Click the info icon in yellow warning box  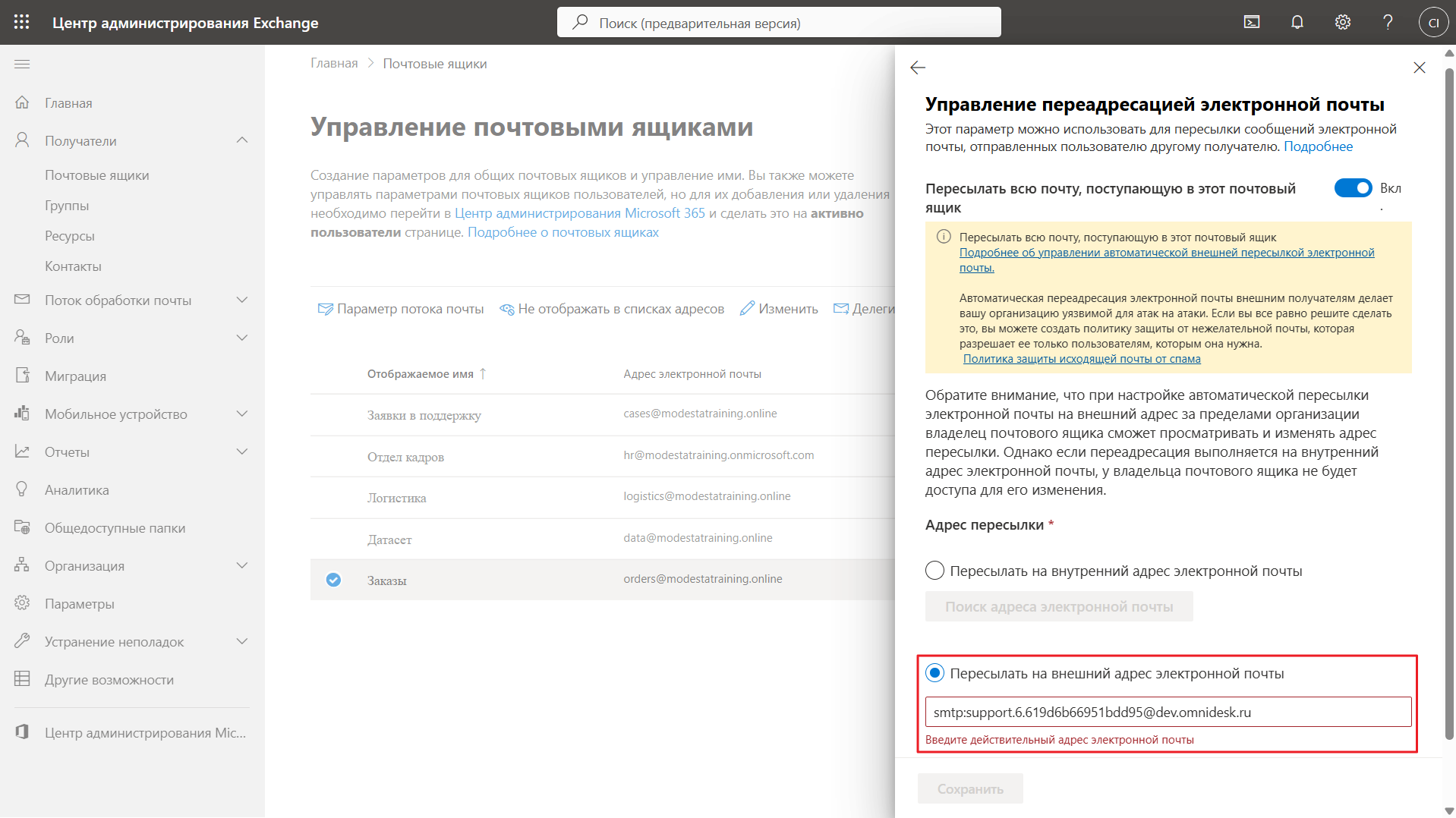tap(944, 237)
